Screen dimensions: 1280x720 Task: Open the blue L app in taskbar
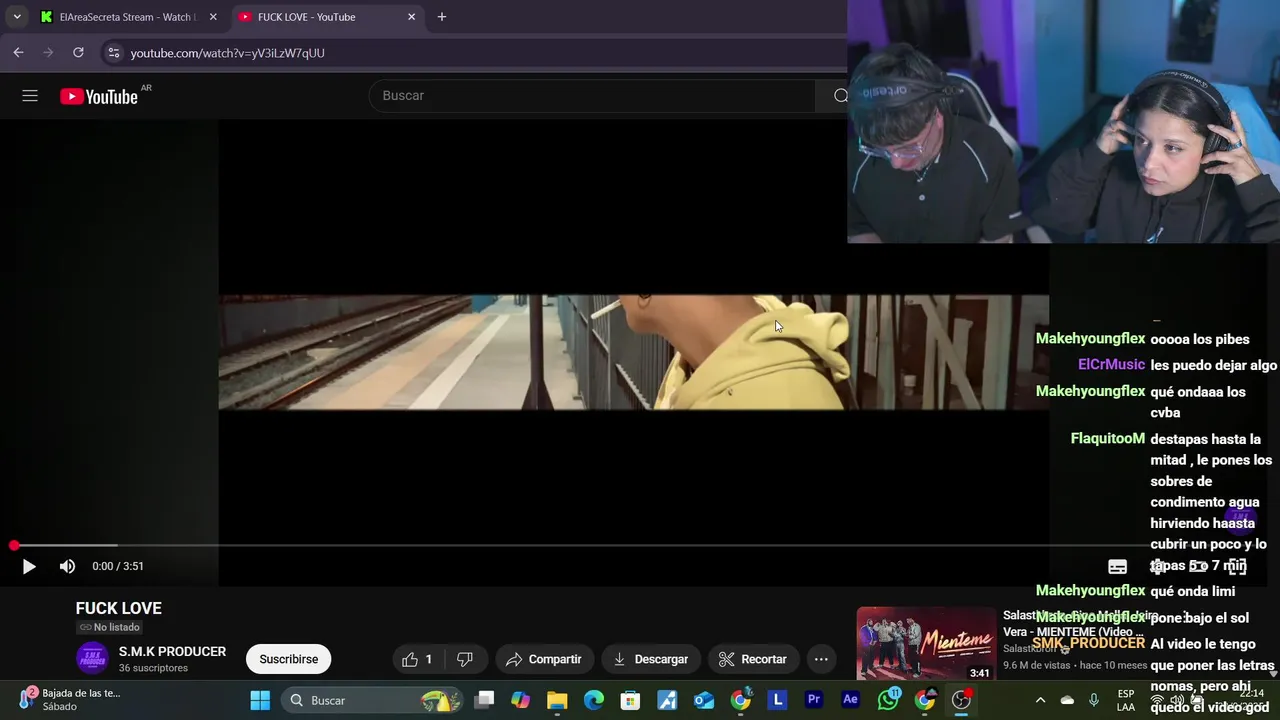pos(777,700)
